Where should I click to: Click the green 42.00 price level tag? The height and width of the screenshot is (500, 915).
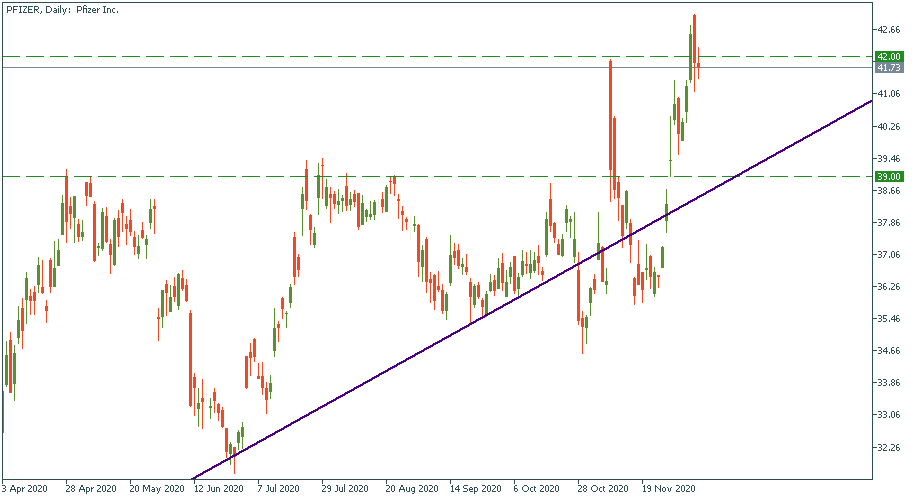pyautogui.click(x=888, y=56)
